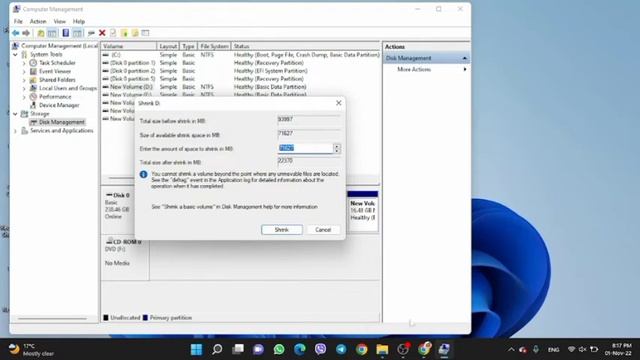
Task: Expand the Shared Folders node
Action: click(24, 80)
